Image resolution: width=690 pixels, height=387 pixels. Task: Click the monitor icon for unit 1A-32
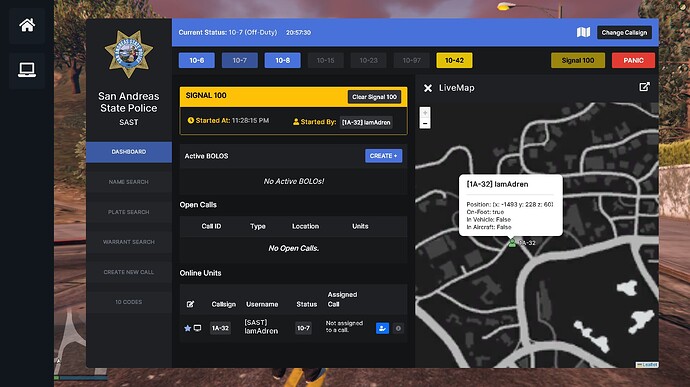198,328
